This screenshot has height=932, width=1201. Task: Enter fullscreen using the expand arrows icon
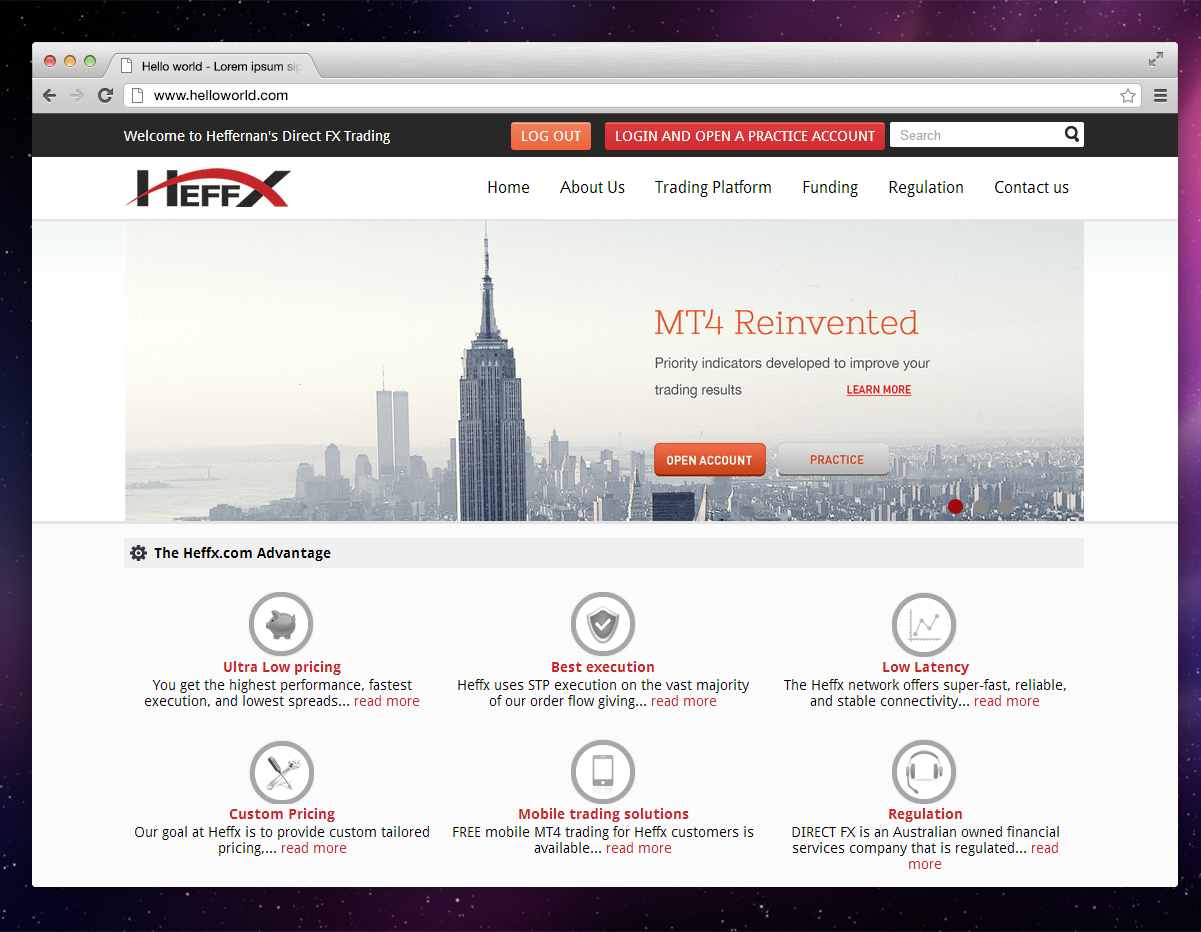click(x=1156, y=59)
